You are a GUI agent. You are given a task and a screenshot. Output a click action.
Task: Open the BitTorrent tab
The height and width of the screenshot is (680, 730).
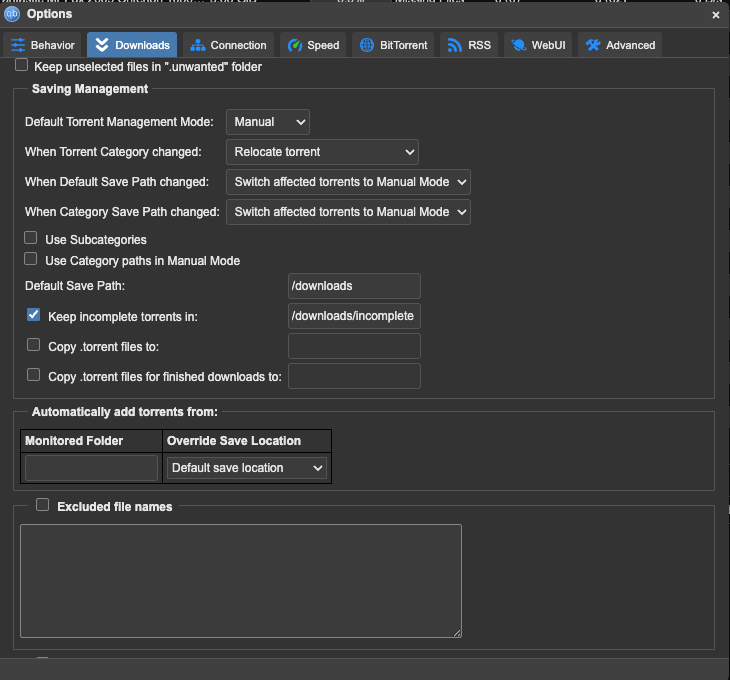pyautogui.click(x=393, y=45)
